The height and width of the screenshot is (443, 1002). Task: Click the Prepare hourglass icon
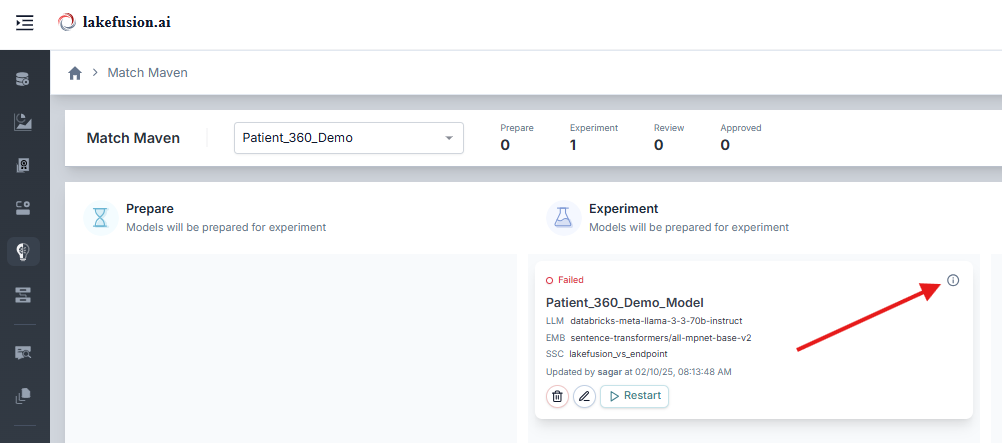click(101, 218)
